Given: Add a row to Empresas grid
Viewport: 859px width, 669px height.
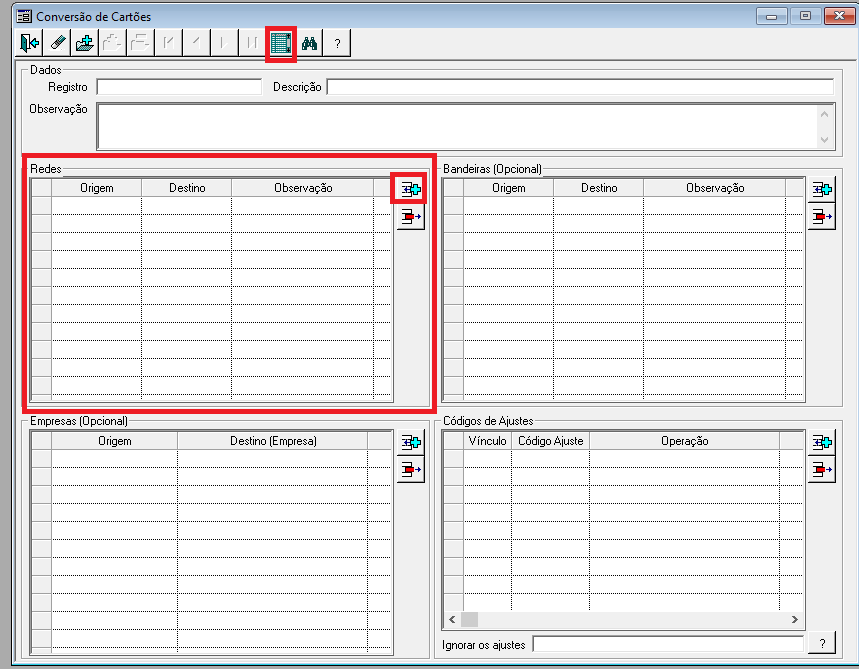Looking at the screenshot, I should (411, 442).
